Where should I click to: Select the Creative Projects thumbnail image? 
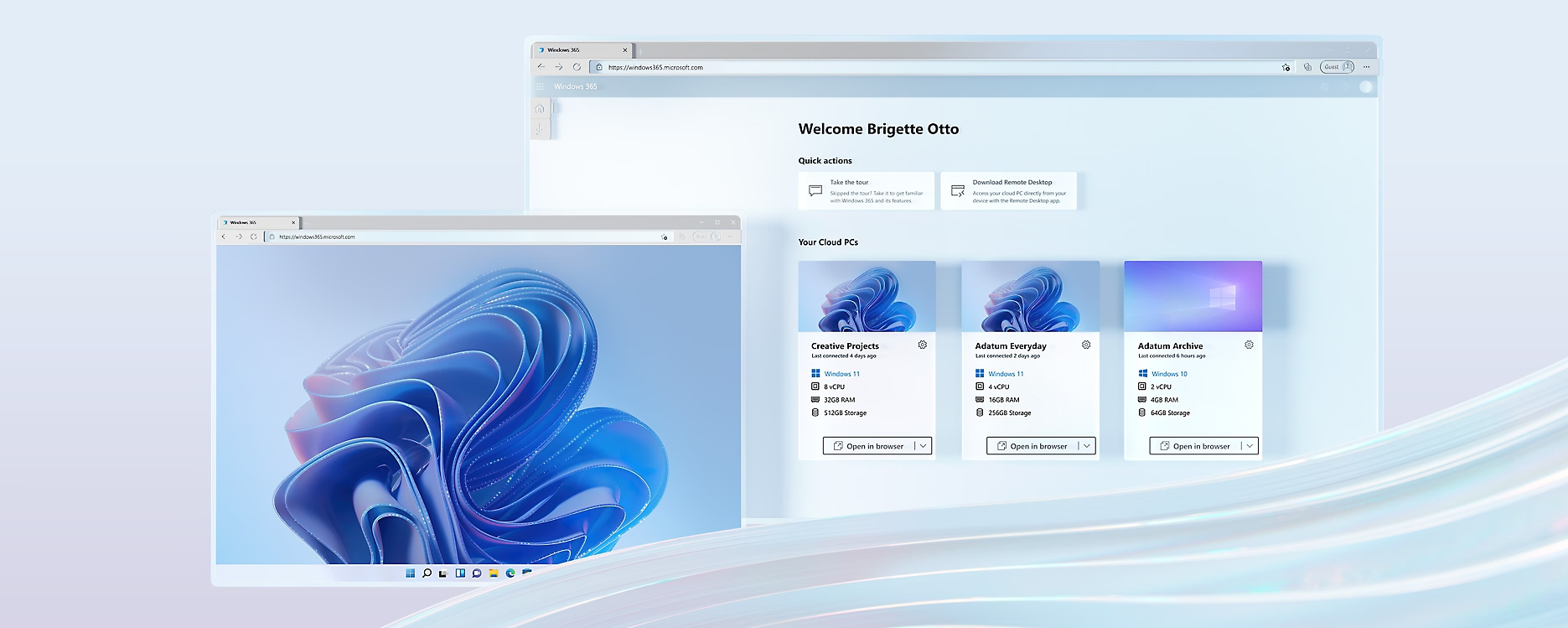coord(867,296)
